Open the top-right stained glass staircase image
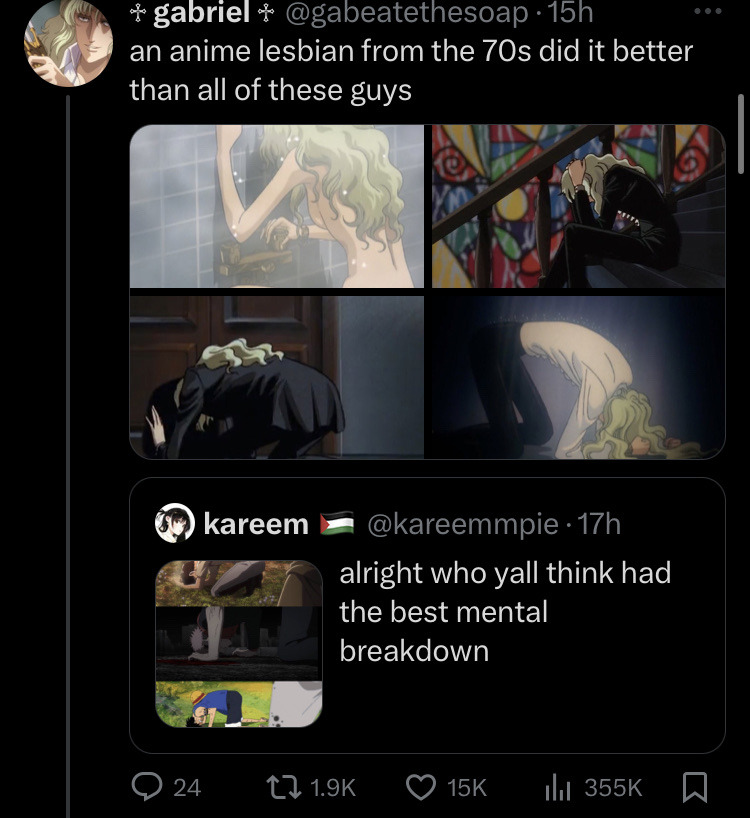The height and width of the screenshot is (818, 750). [x=578, y=206]
